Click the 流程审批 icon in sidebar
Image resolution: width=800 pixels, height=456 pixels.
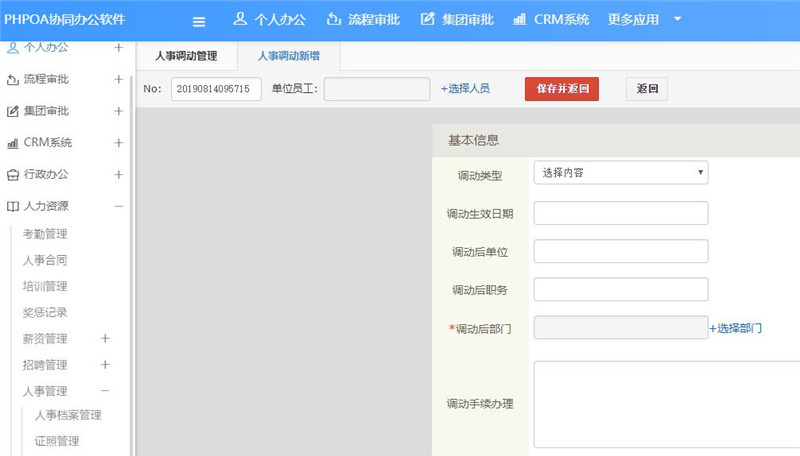point(13,80)
